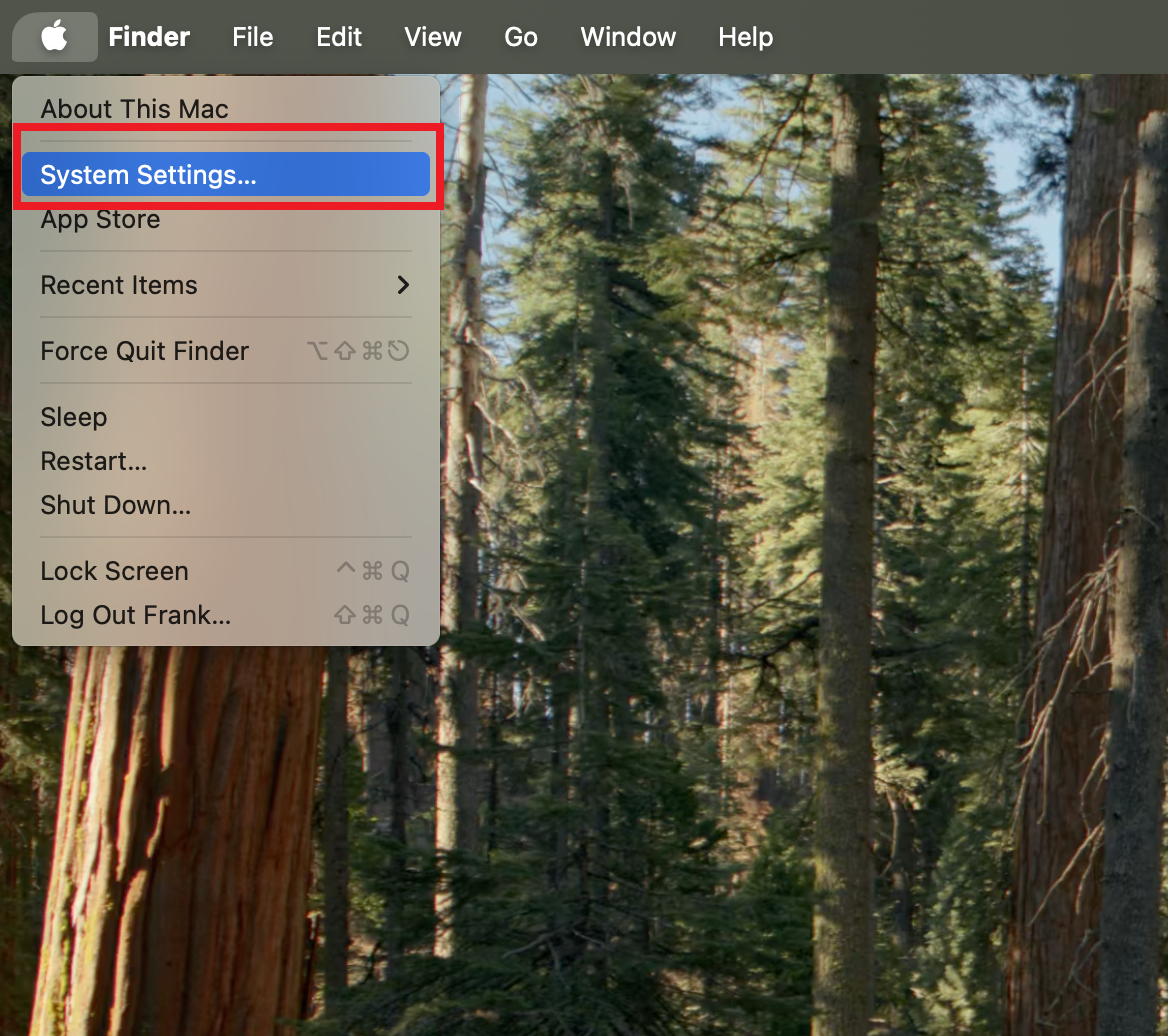Viewport: 1168px width, 1036px height.
Task: Open the View menu
Action: [432, 37]
